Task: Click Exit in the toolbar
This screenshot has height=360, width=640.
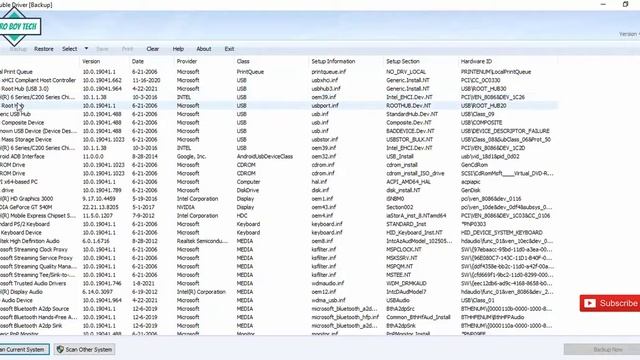Action: [x=229, y=49]
